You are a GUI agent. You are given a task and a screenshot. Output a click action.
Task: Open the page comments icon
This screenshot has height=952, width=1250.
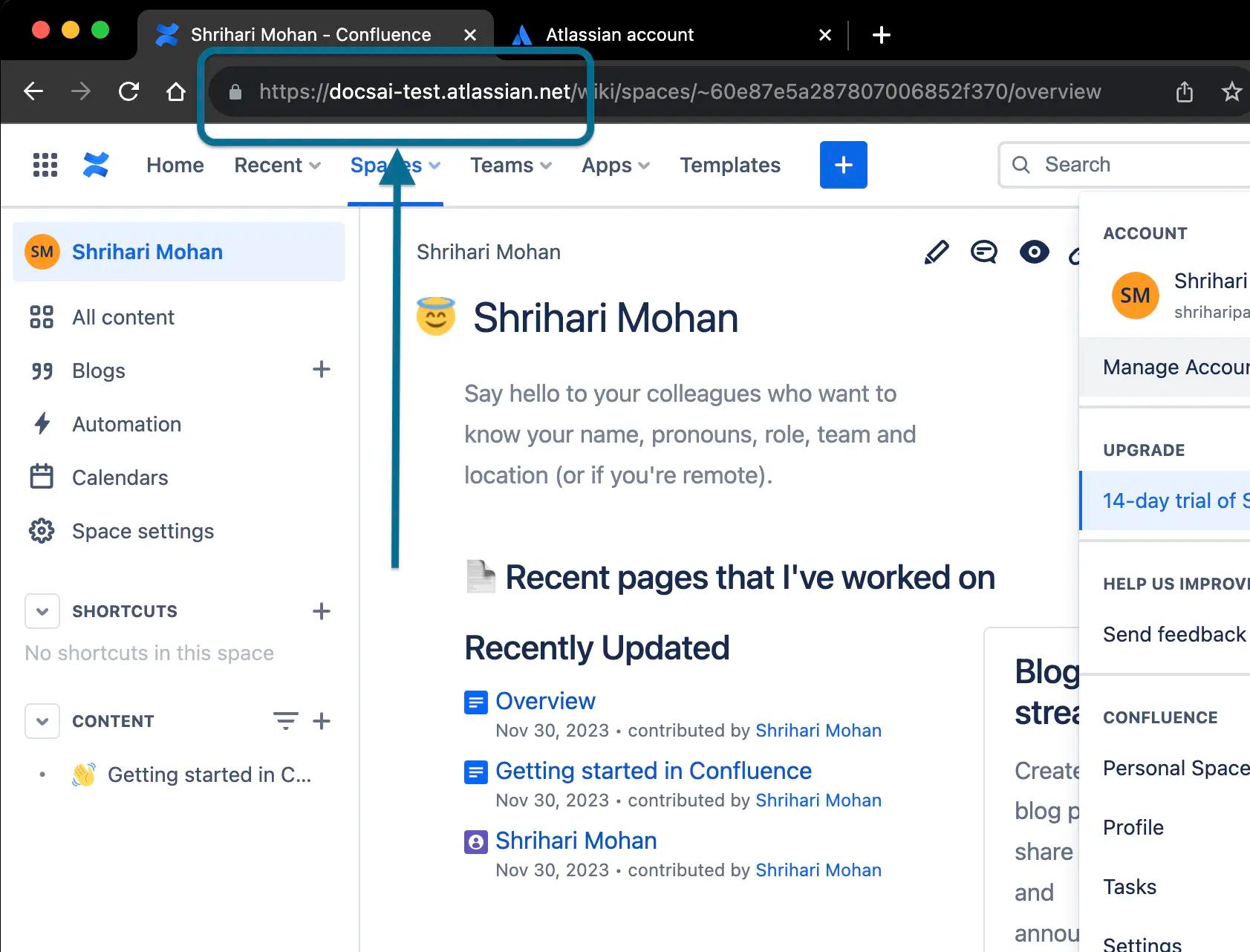click(983, 252)
